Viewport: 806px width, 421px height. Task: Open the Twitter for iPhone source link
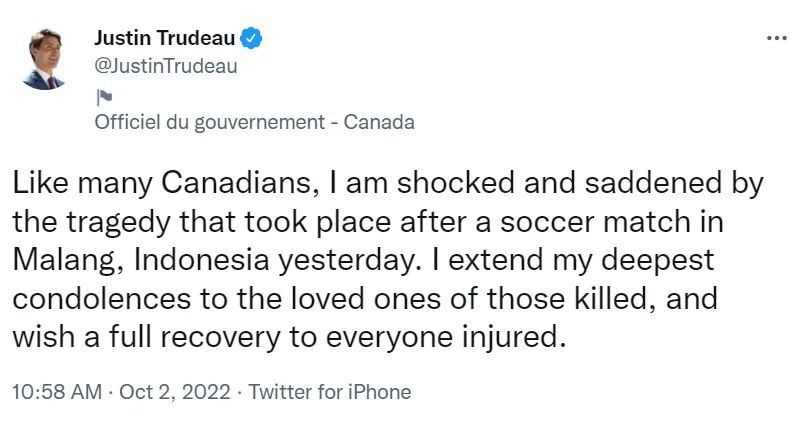tap(330, 392)
